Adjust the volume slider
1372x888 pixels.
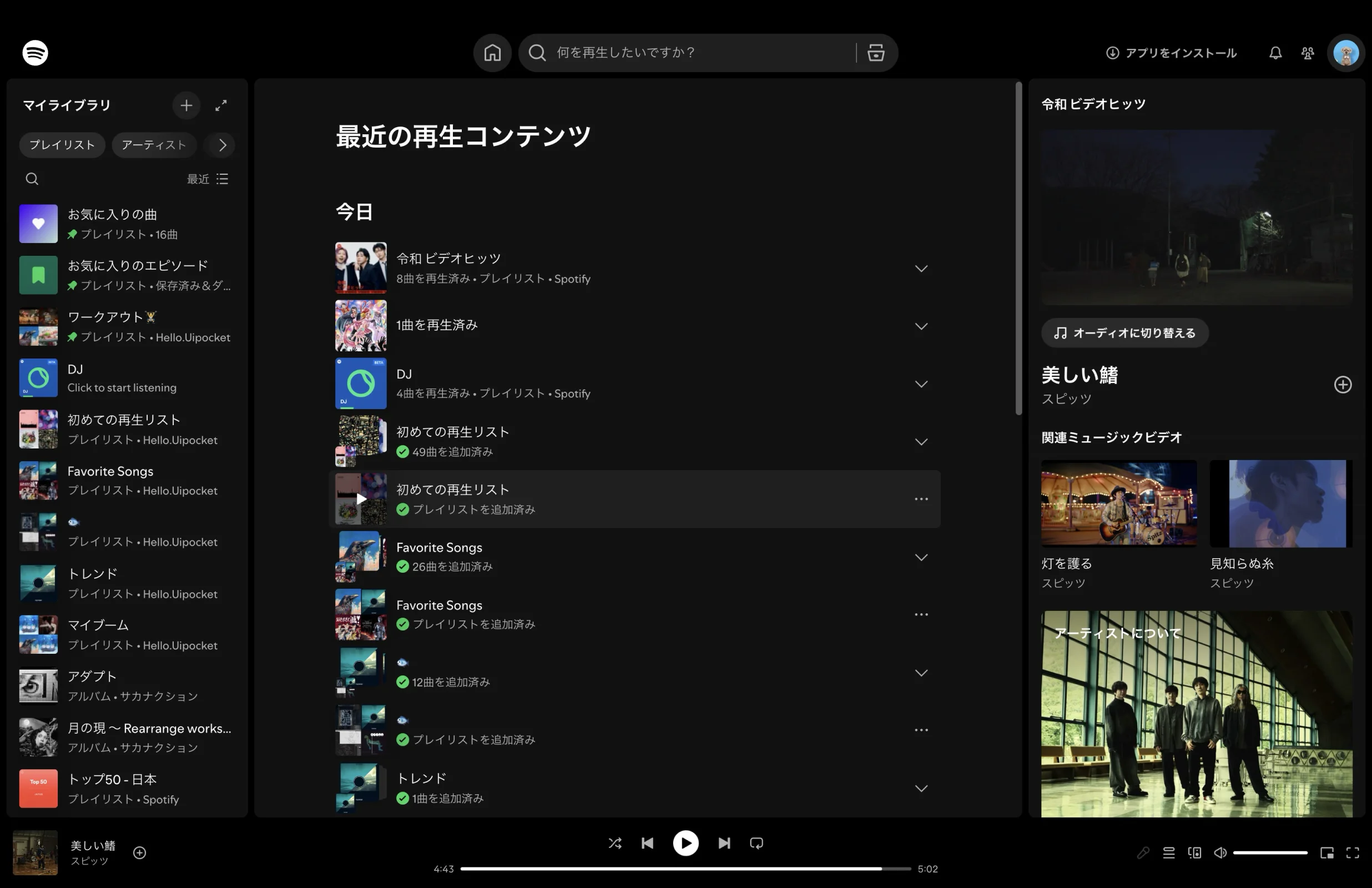[1270, 853]
